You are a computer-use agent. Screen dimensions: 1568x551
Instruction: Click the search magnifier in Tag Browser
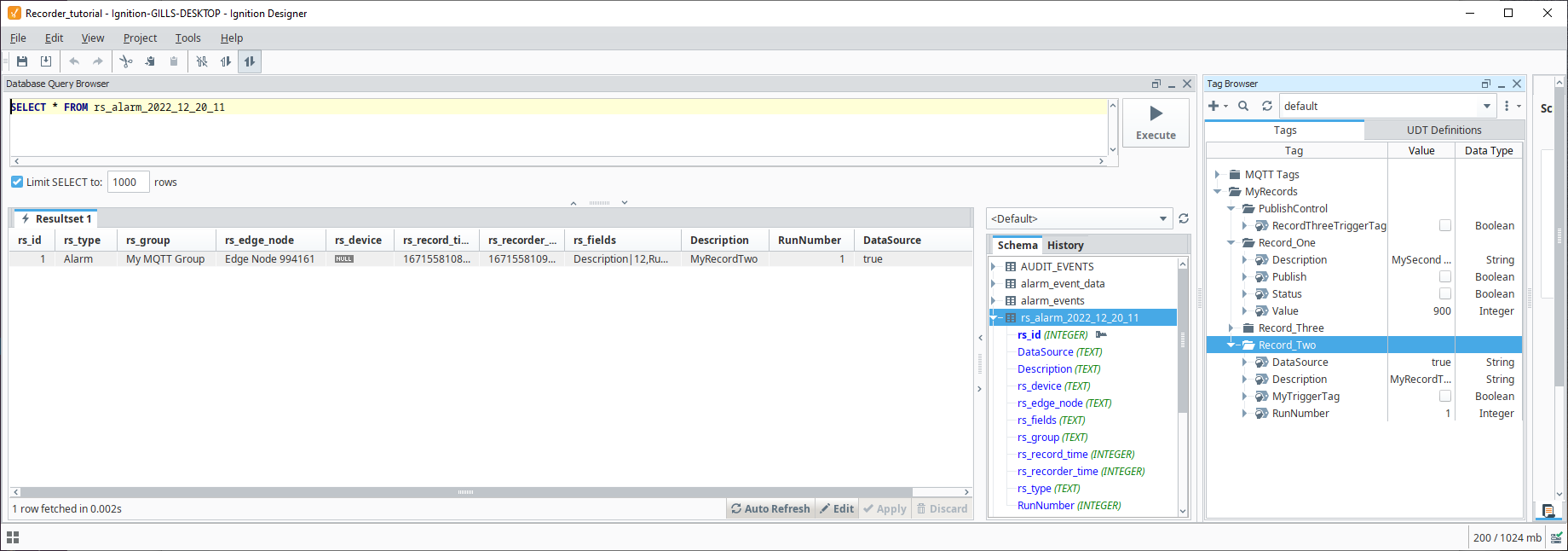coord(1243,106)
